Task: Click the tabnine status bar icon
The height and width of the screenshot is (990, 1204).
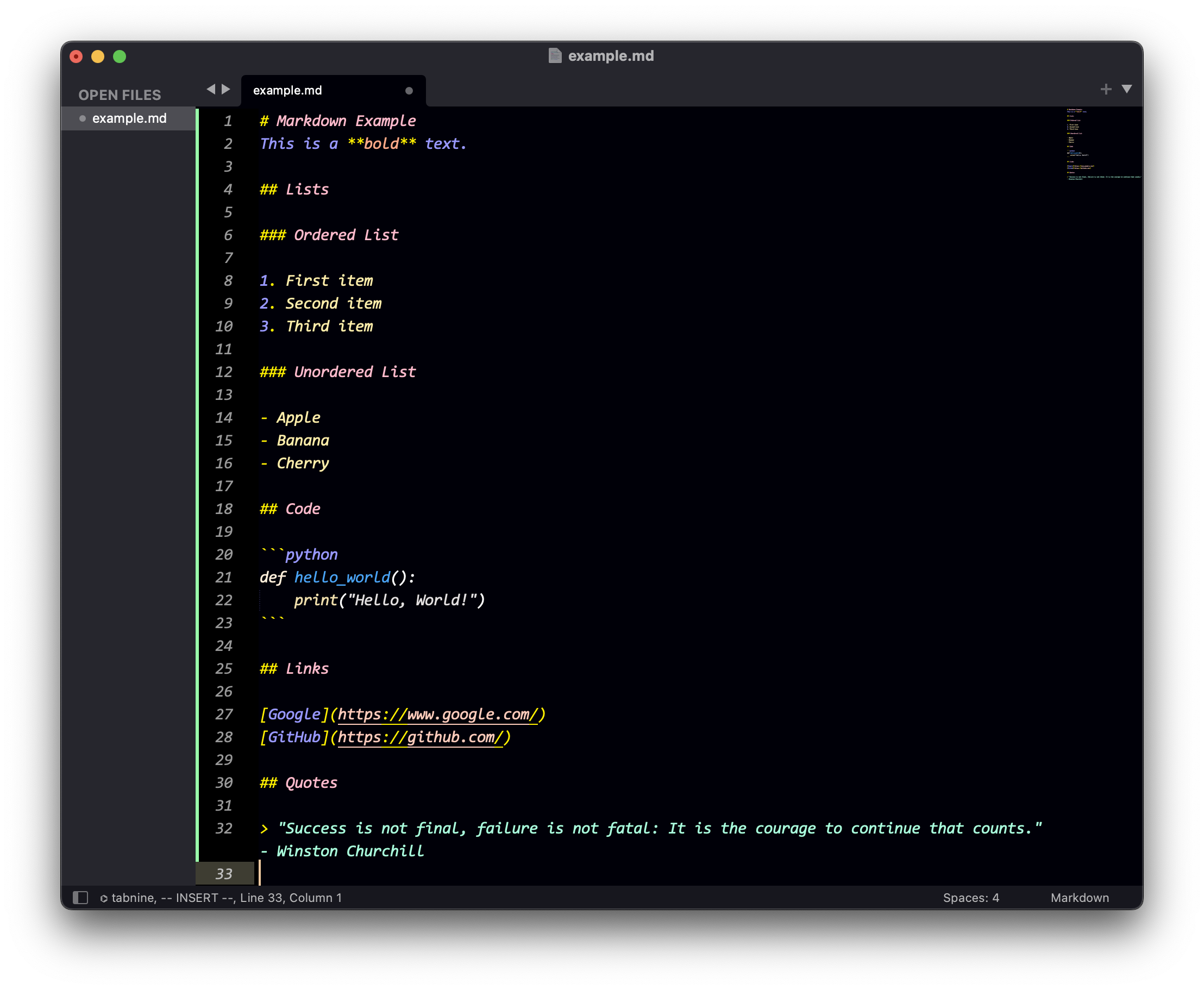Action: 104,898
